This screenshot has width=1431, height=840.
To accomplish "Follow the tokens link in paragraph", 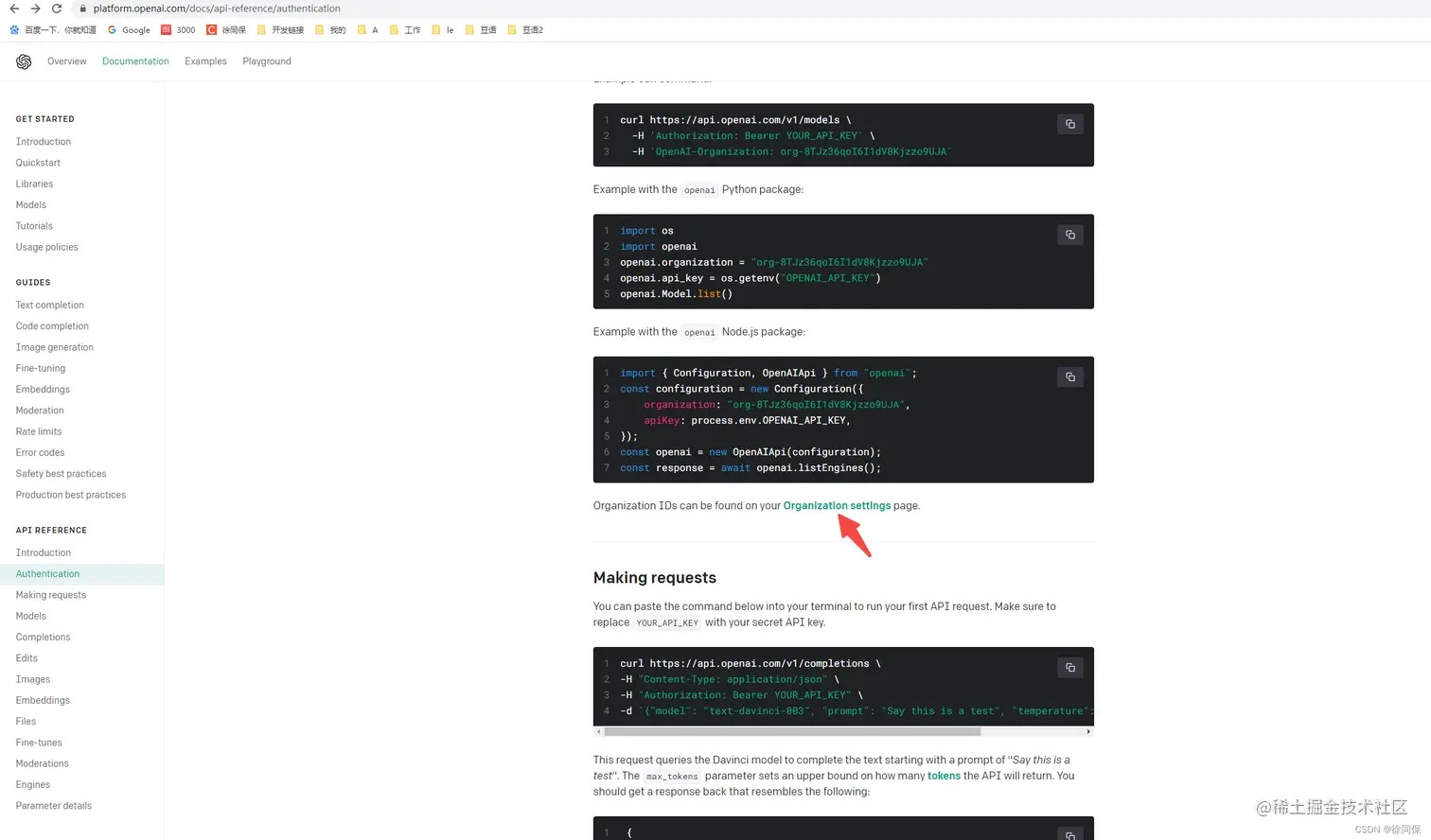I will pos(944,776).
